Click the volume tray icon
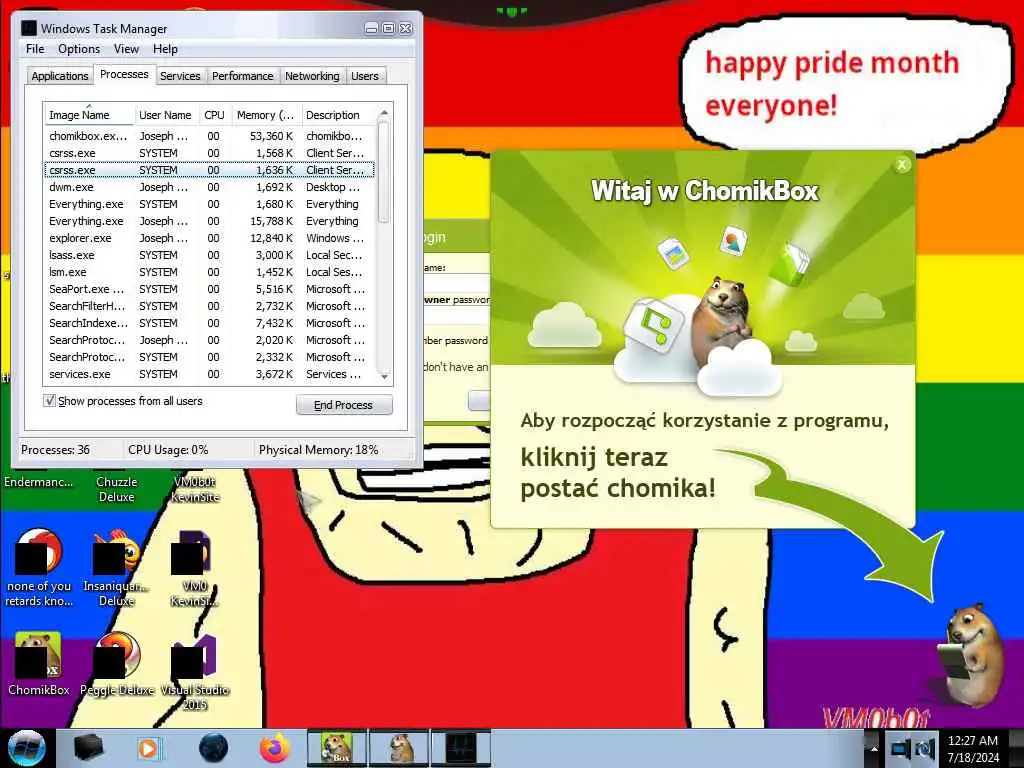Screen dimensions: 1024x768 (x=925, y=748)
